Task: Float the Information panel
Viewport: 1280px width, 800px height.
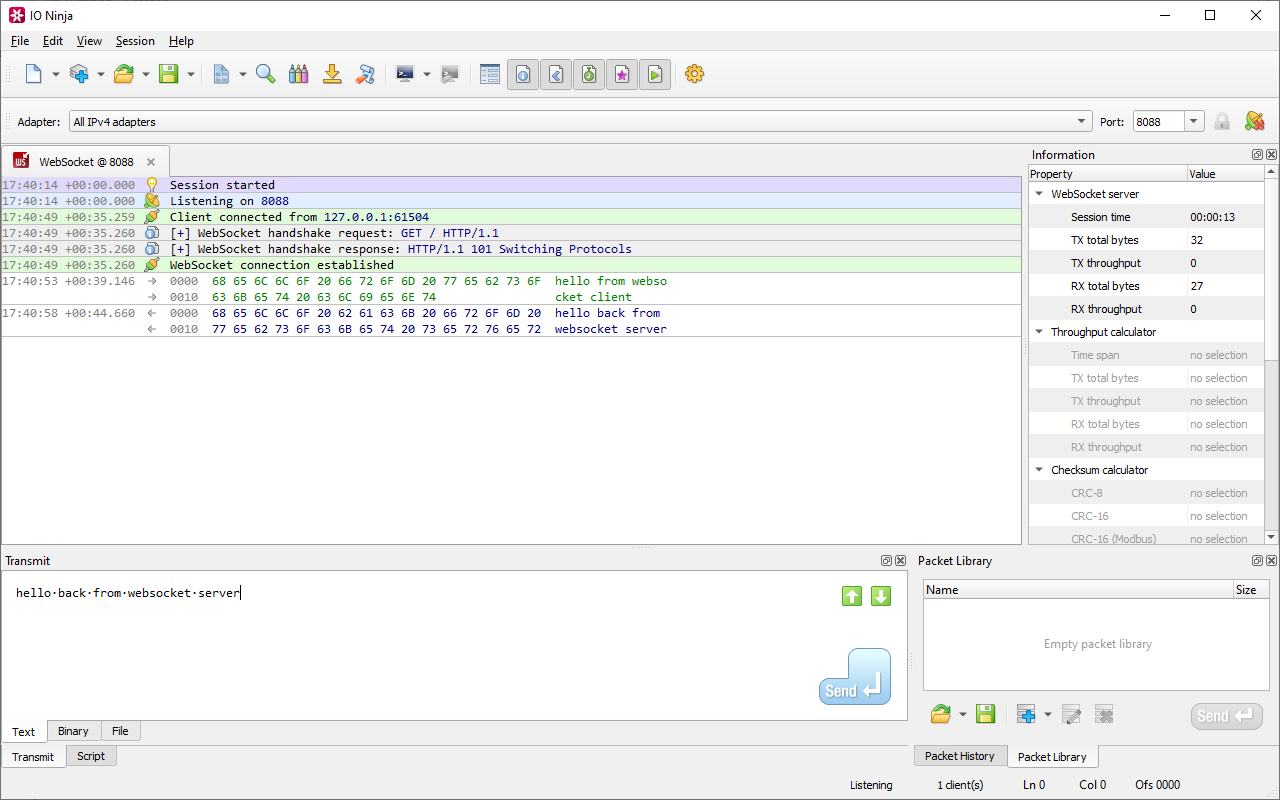Action: tap(1257, 155)
